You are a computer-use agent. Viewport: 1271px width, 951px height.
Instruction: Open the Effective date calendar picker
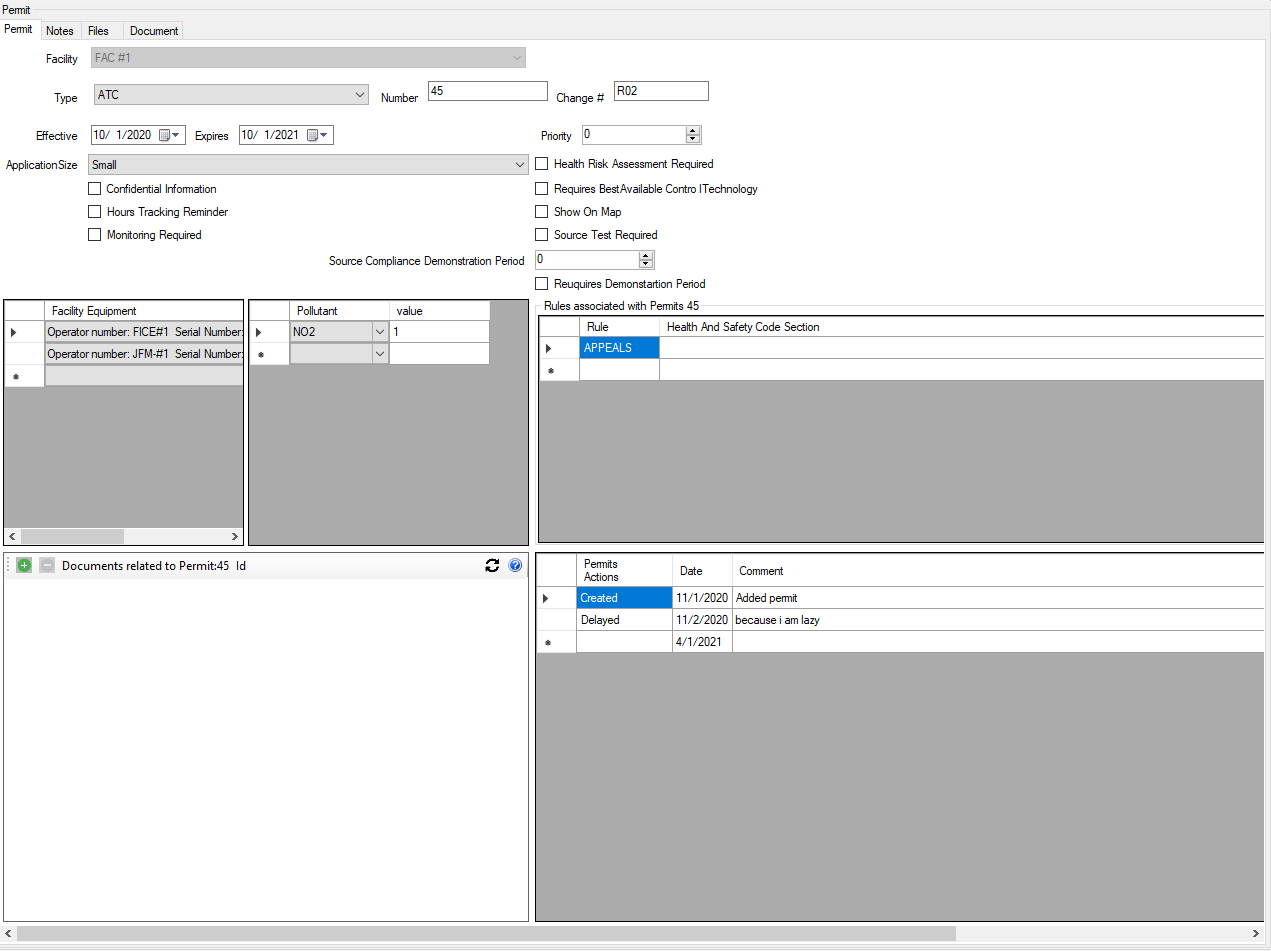170,136
